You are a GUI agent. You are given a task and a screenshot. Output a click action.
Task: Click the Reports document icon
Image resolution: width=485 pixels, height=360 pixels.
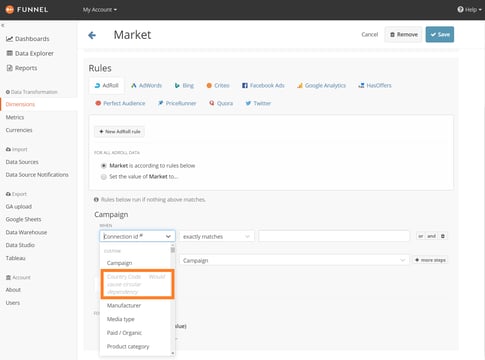pos(9,68)
